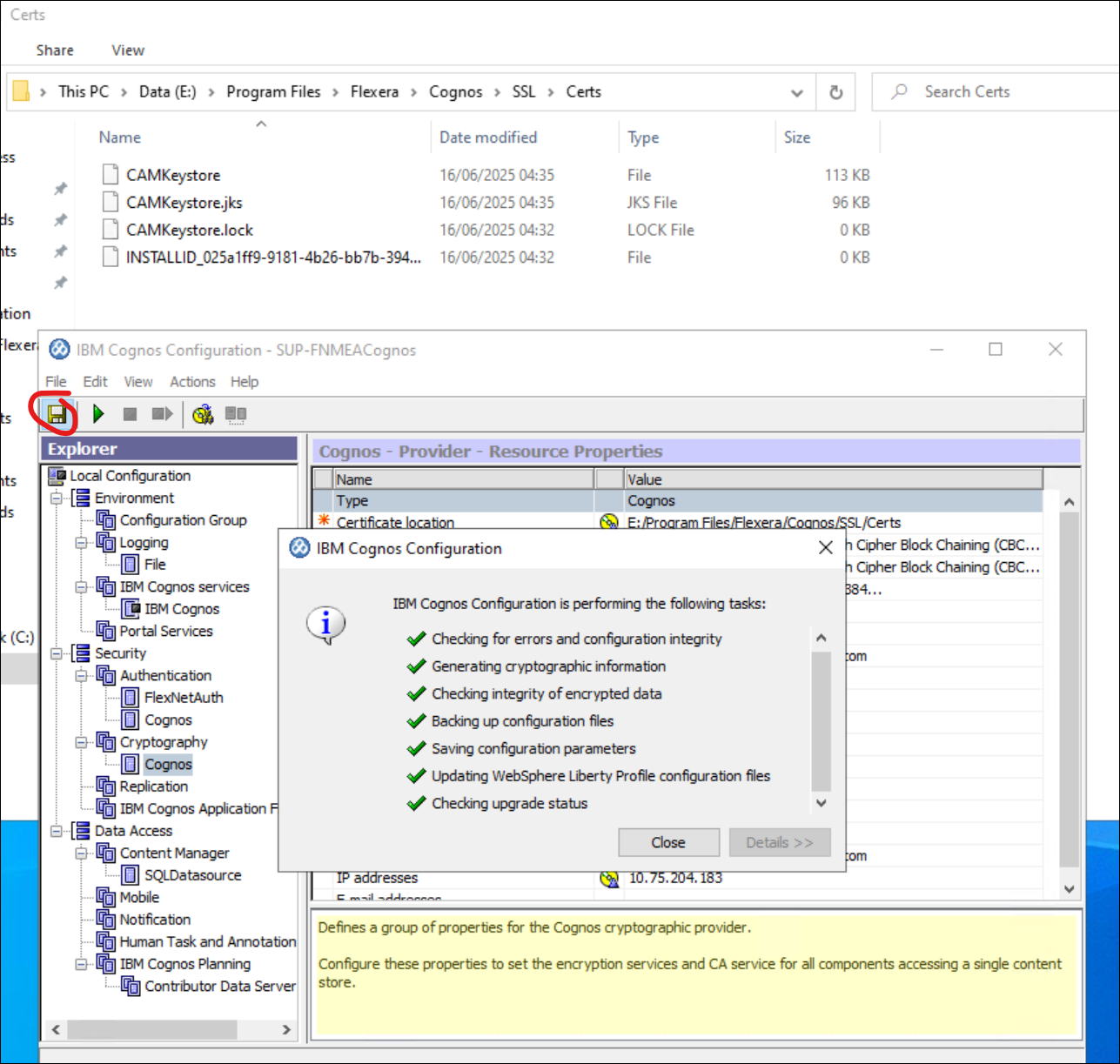The width and height of the screenshot is (1120, 1064).
Task: Open the Actions menu
Action: pos(192,382)
